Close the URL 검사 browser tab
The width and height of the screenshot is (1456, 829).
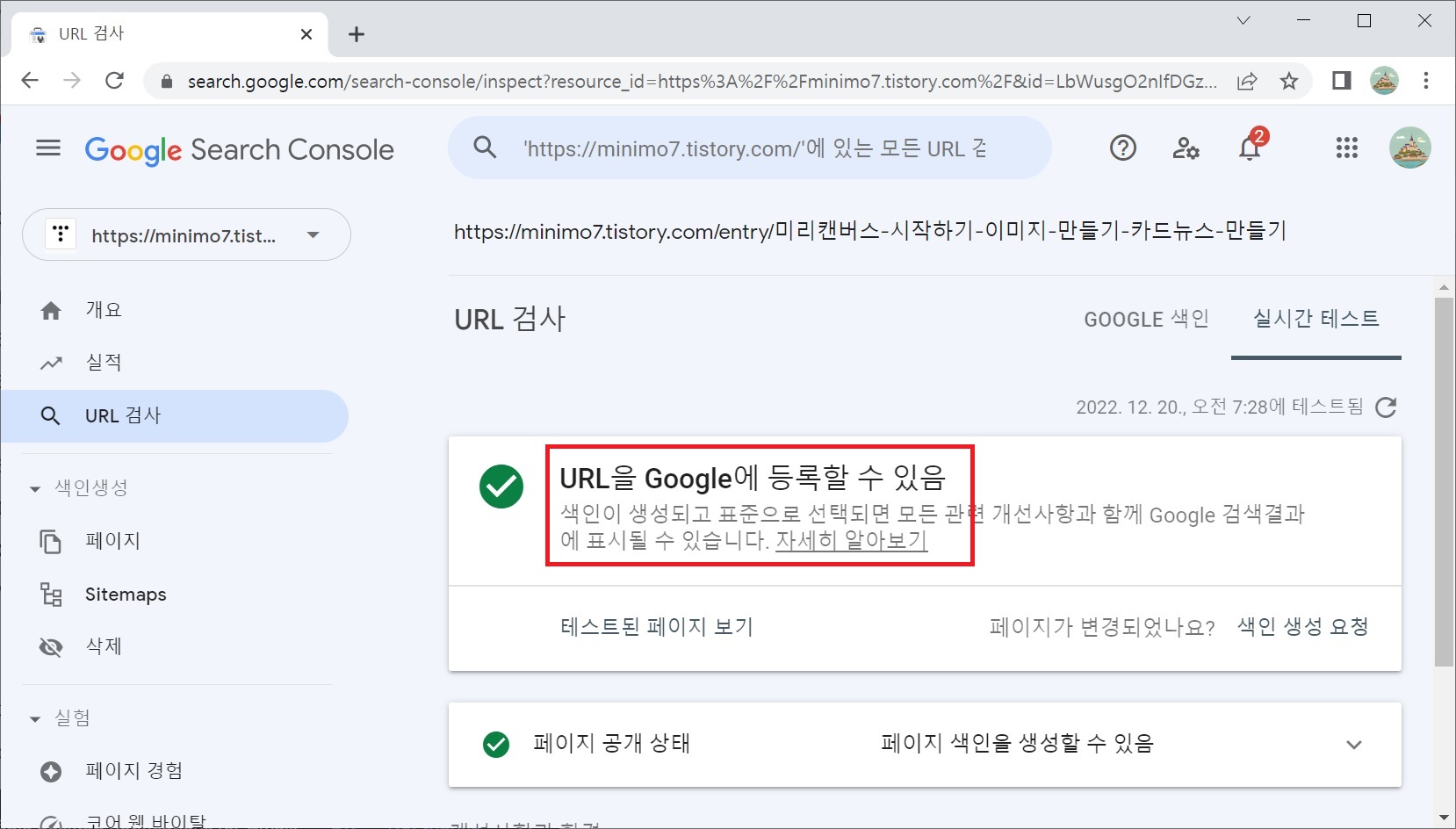pyautogui.click(x=306, y=34)
